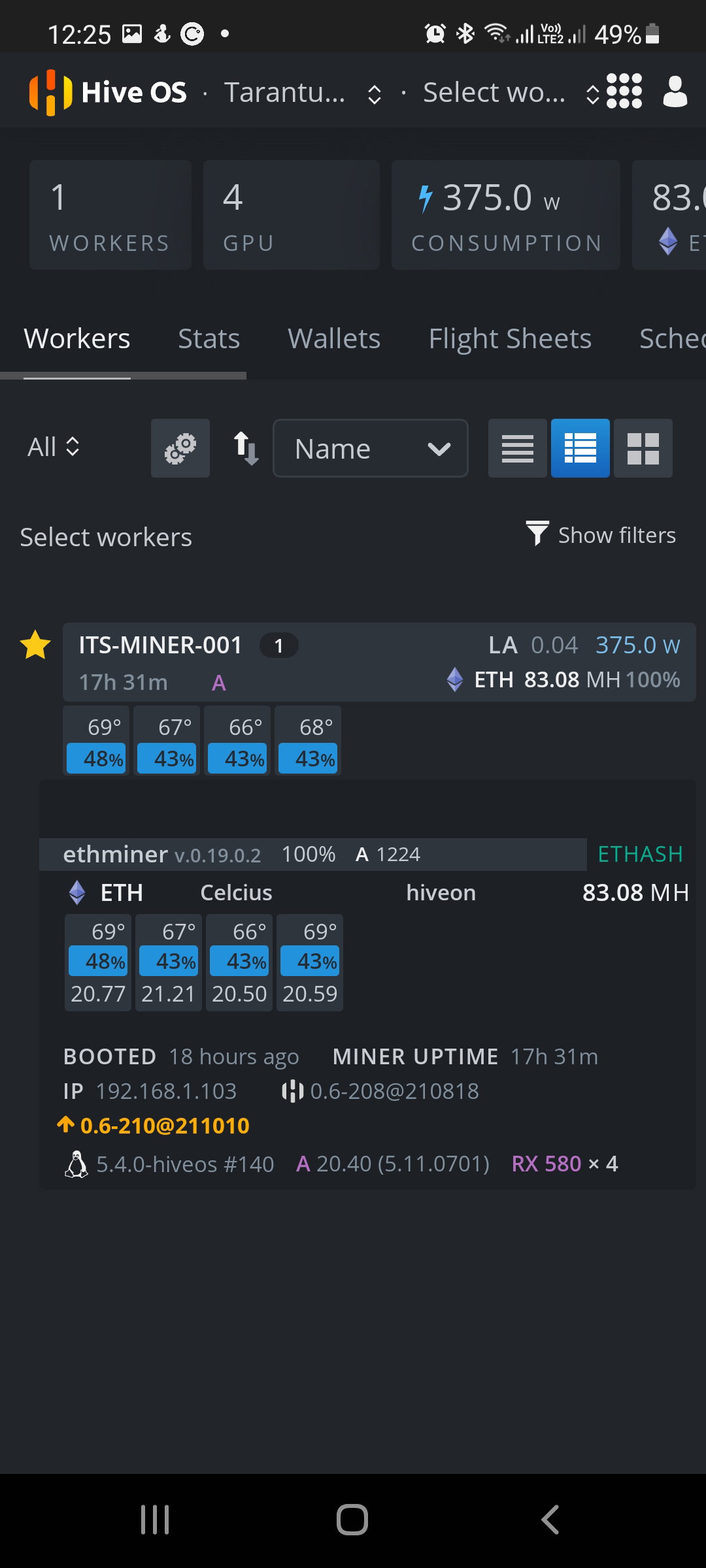The width and height of the screenshot is (706, 1568).
Task: Switch to grid tile view
Action: (x=643, y=448)
